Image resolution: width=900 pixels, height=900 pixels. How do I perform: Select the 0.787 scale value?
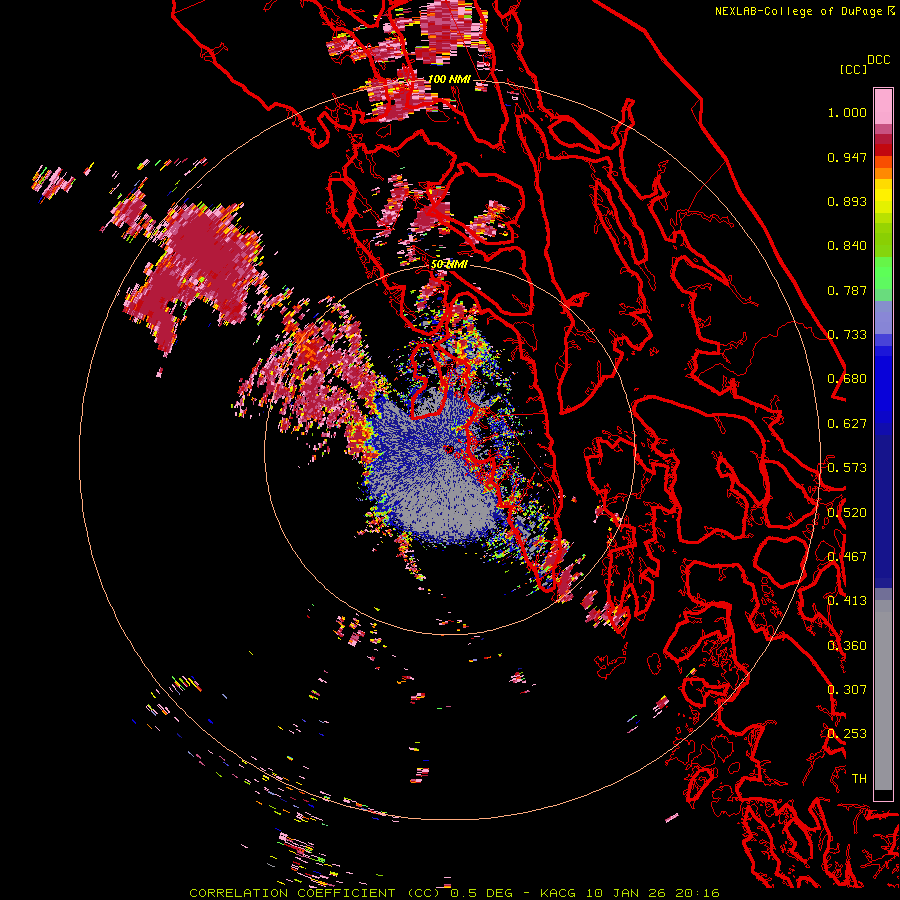pyautogui.click(x=847, y=290)
